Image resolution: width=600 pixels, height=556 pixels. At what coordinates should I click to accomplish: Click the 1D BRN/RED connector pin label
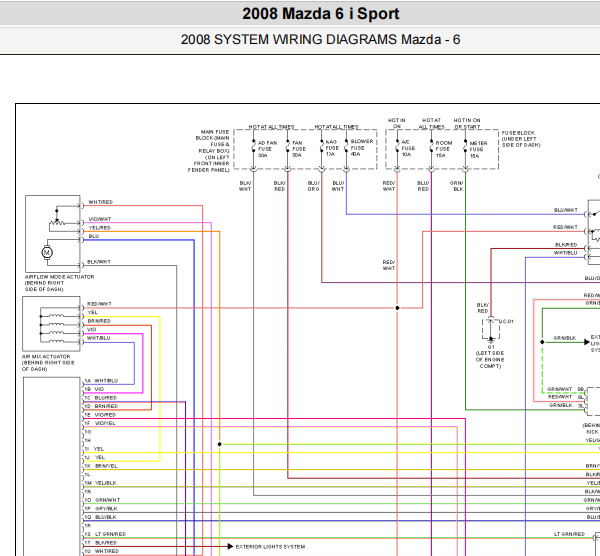click(x=101, y=406)
